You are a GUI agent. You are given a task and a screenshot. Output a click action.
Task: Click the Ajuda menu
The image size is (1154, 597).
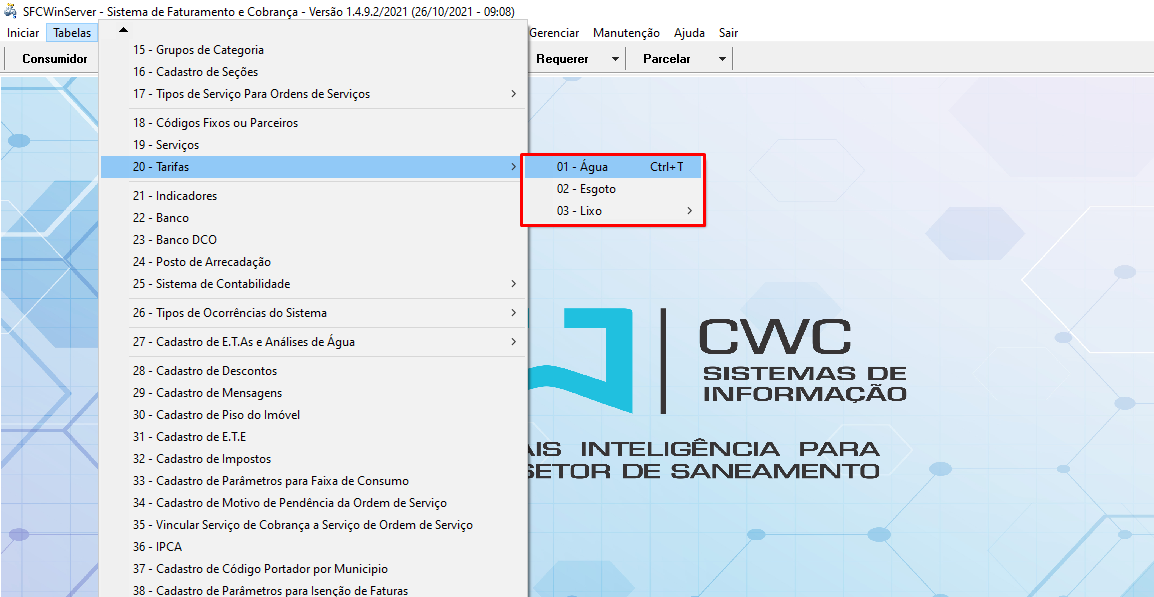pyautogui.click(x=689, y=33)
